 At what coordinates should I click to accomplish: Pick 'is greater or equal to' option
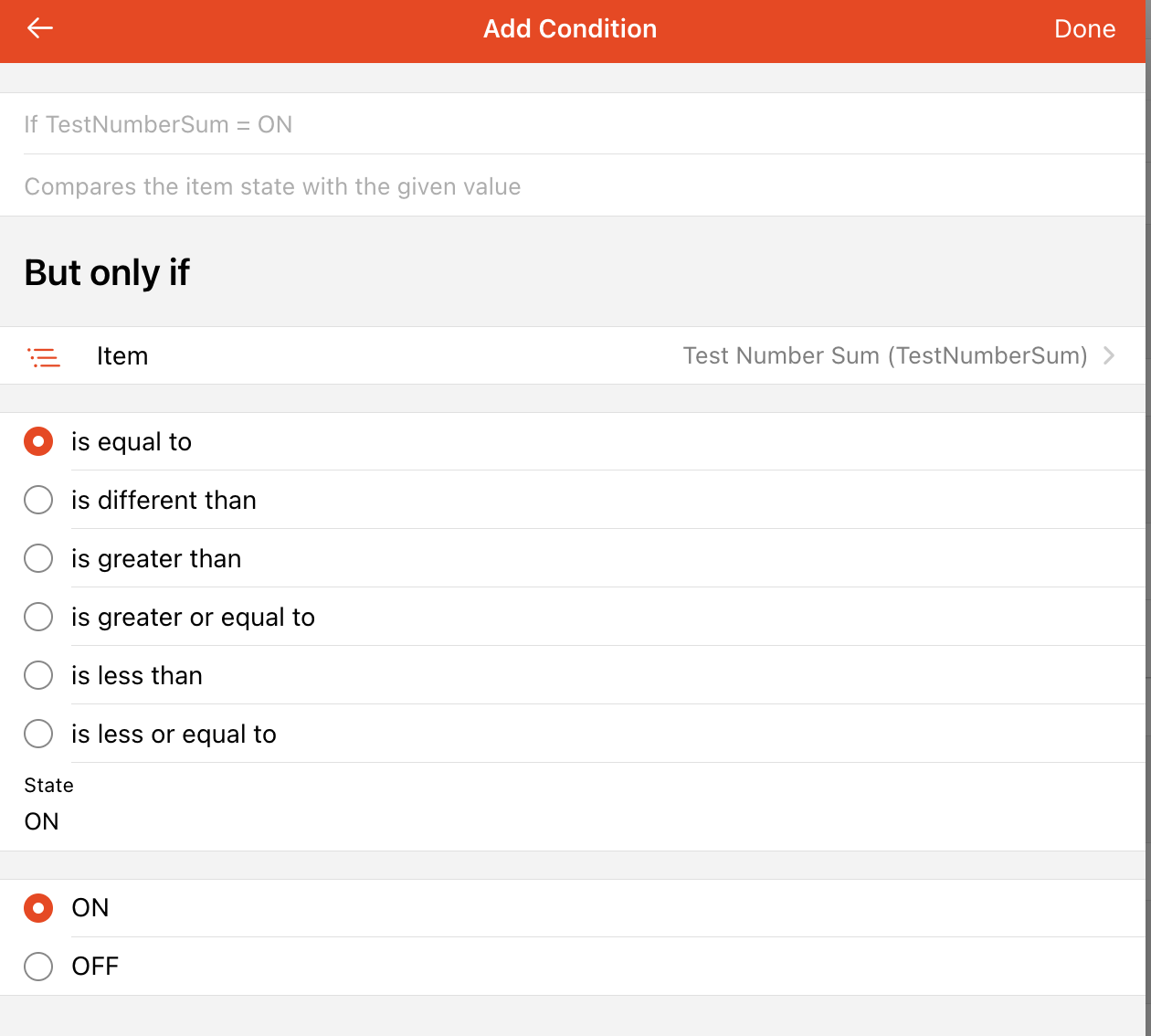[38, 617]
